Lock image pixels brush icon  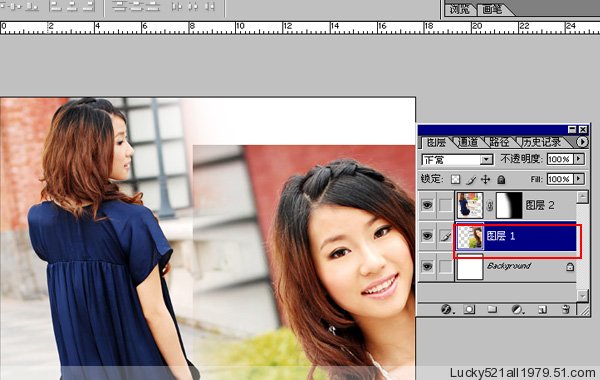pos(471,179)
